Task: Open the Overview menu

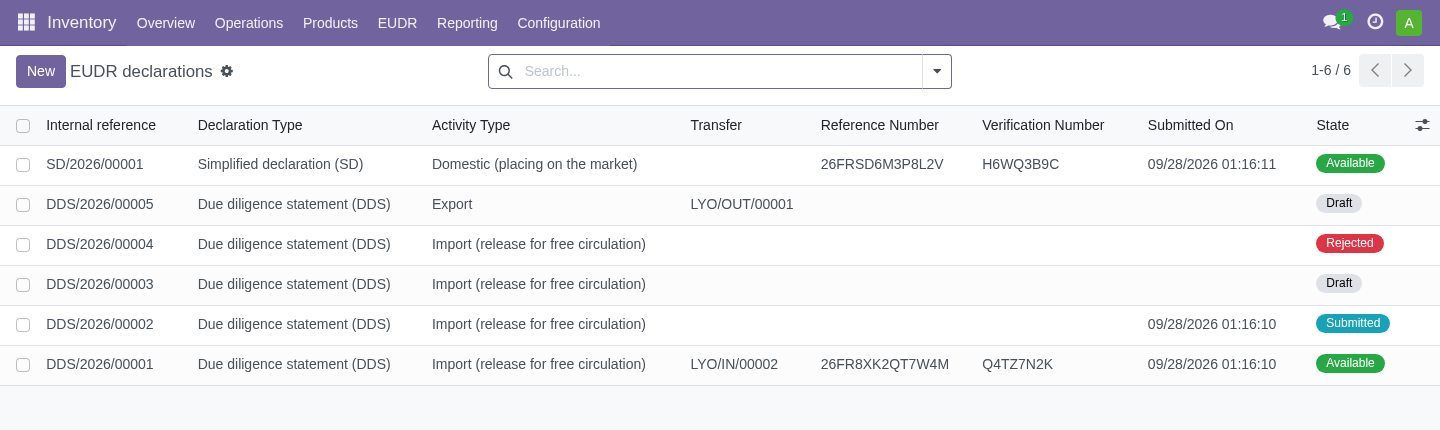Action: 166,23
